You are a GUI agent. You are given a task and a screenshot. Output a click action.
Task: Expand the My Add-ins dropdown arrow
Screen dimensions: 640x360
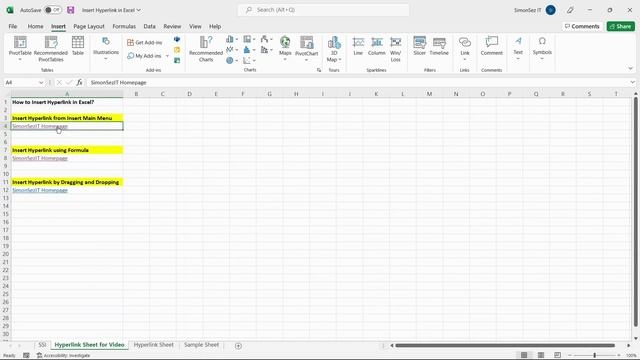point(167,56)
